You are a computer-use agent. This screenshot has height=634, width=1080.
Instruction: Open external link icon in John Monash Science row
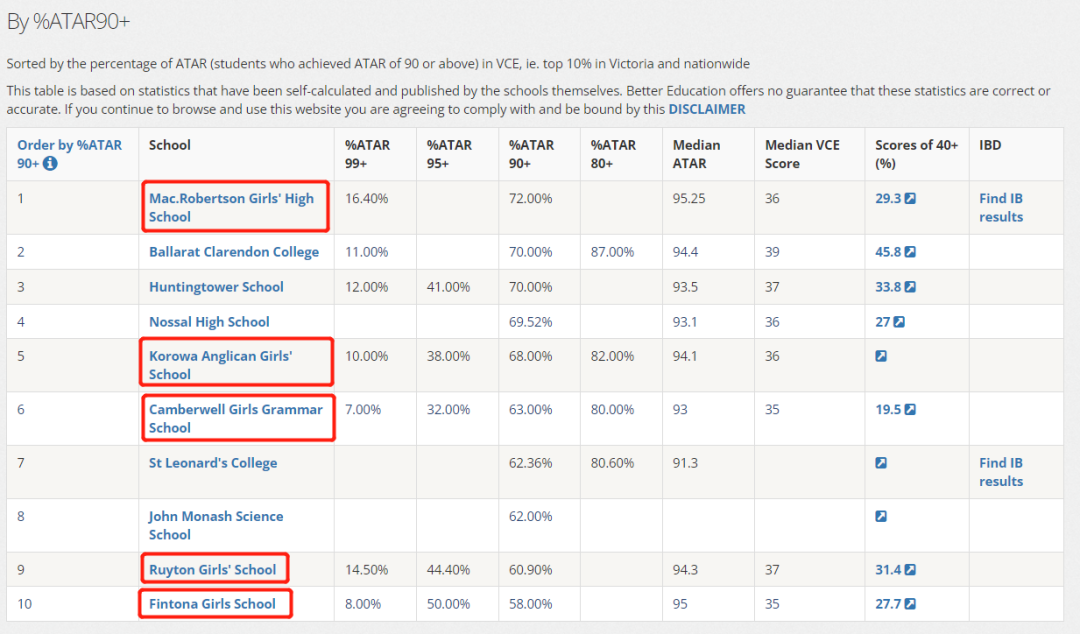(881, 516)
